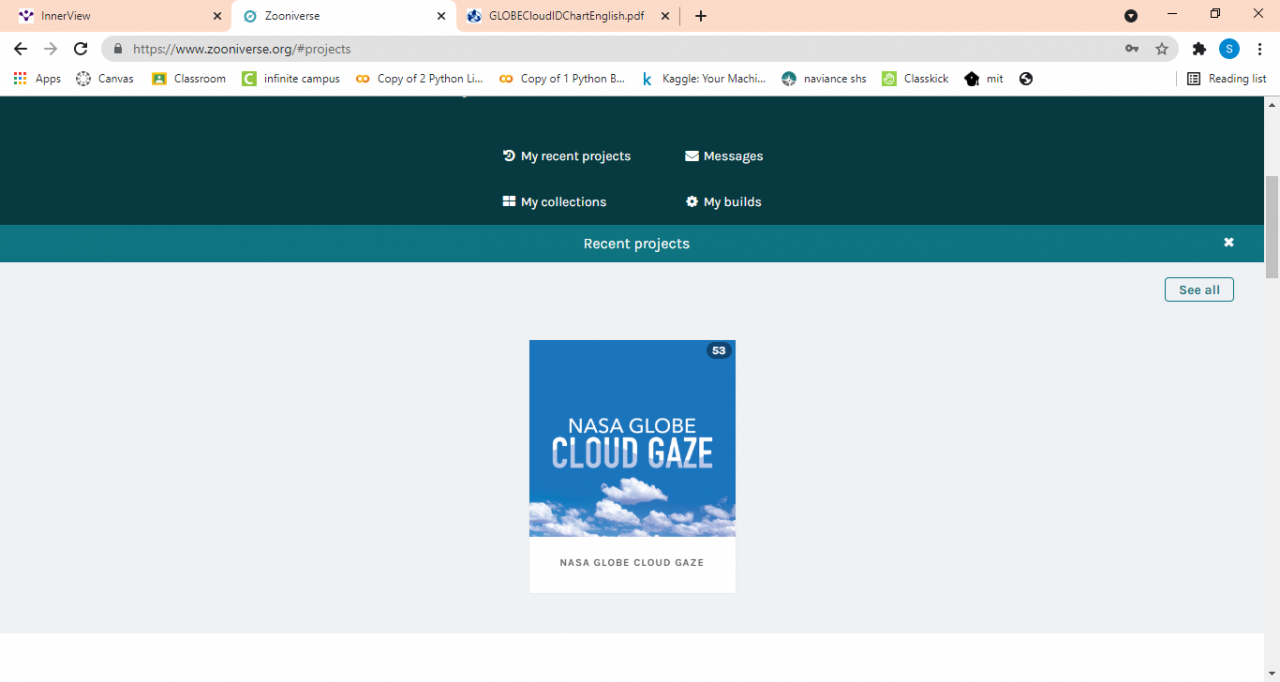Screen dimensions: 1280x682
Task: Open the Reading list
Action: [1227, 78]
